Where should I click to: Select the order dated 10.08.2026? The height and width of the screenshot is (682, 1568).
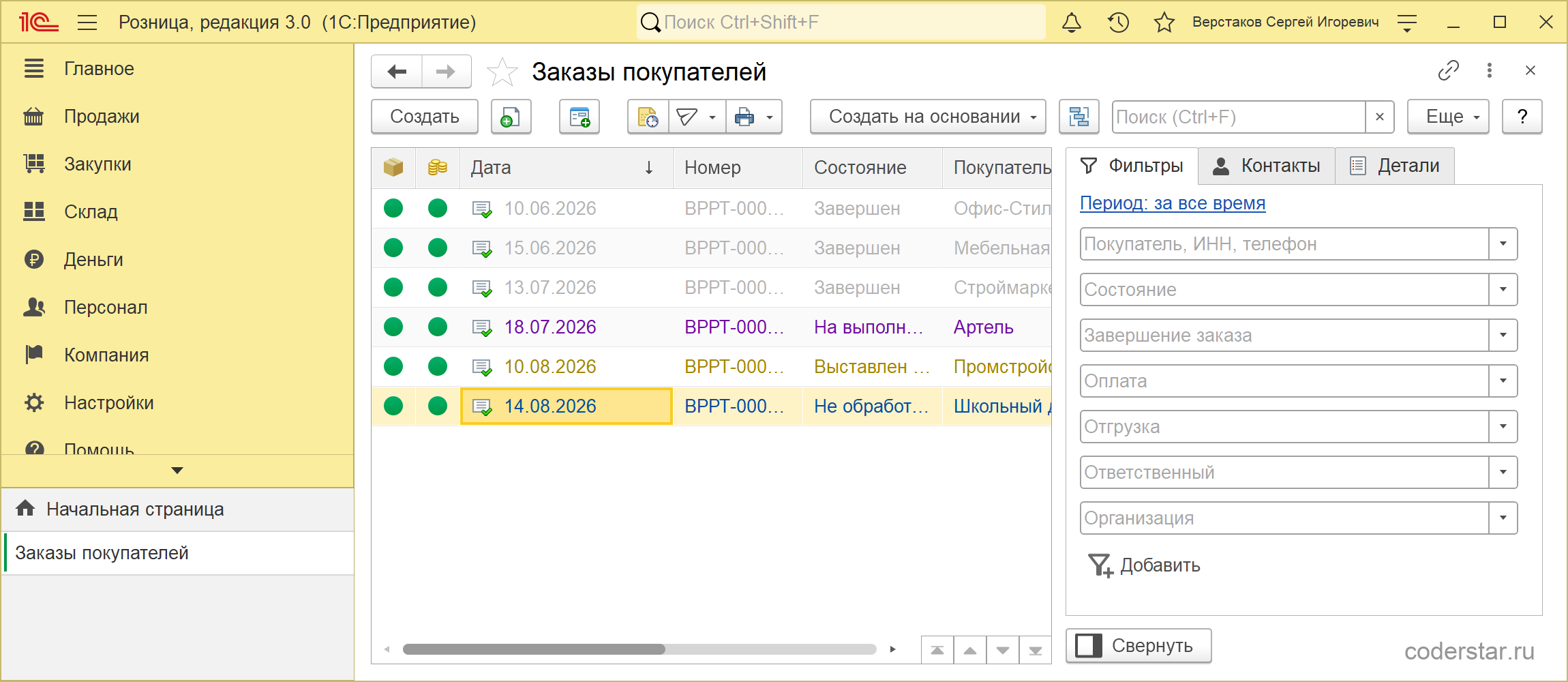point(712,367)
